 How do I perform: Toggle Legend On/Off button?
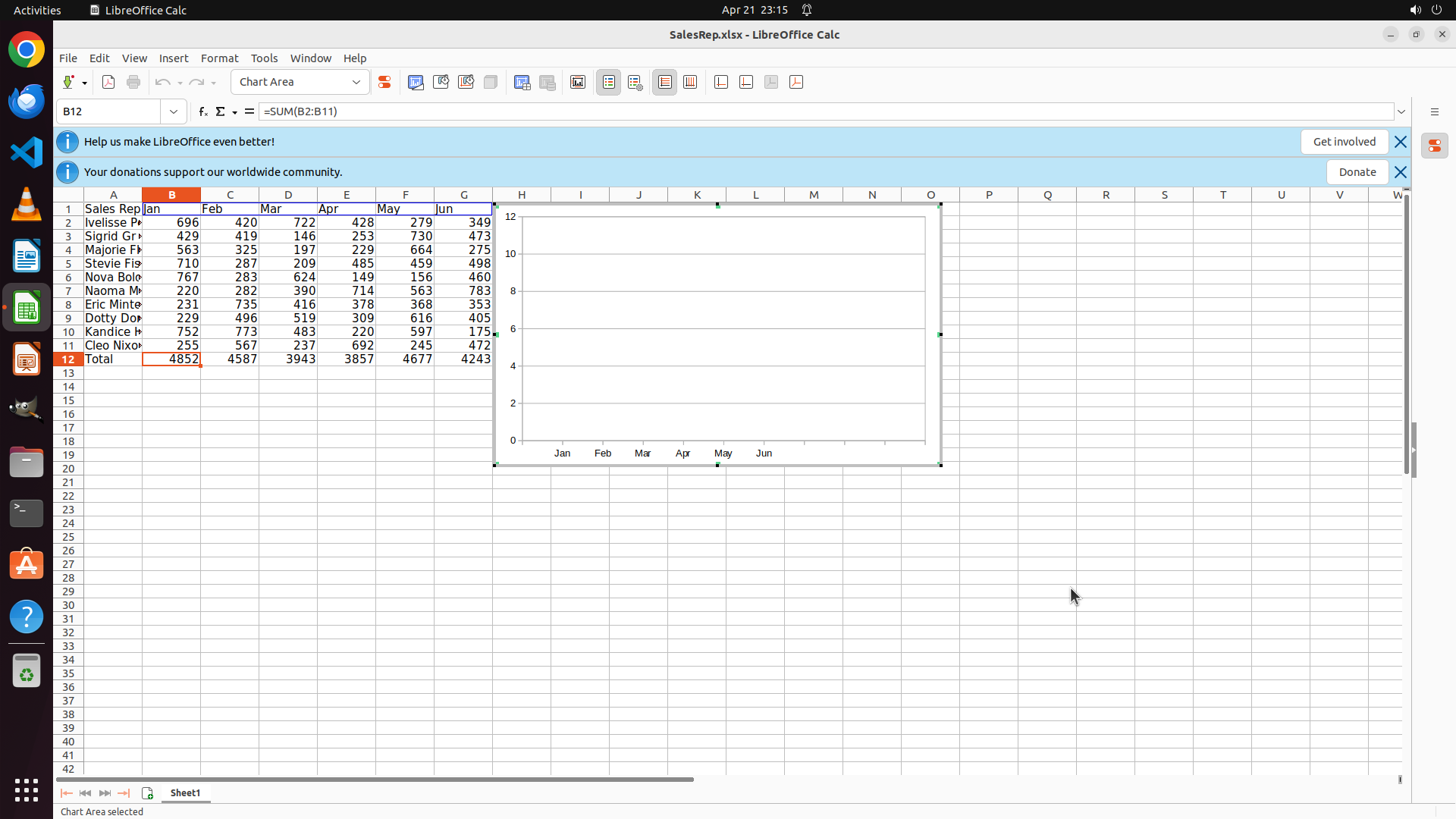(609, 83)
